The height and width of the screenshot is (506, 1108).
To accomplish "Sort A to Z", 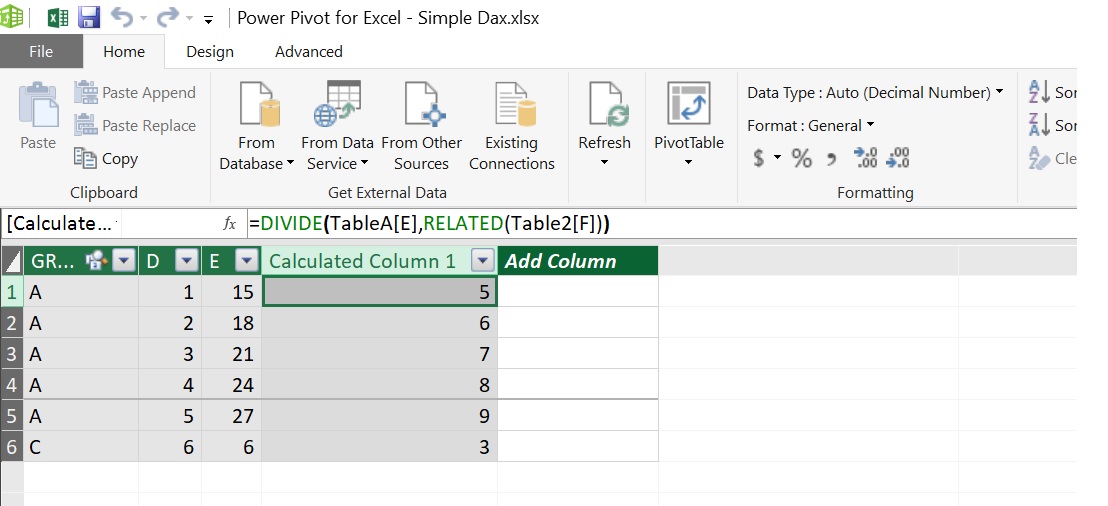I will point(1052,92).
